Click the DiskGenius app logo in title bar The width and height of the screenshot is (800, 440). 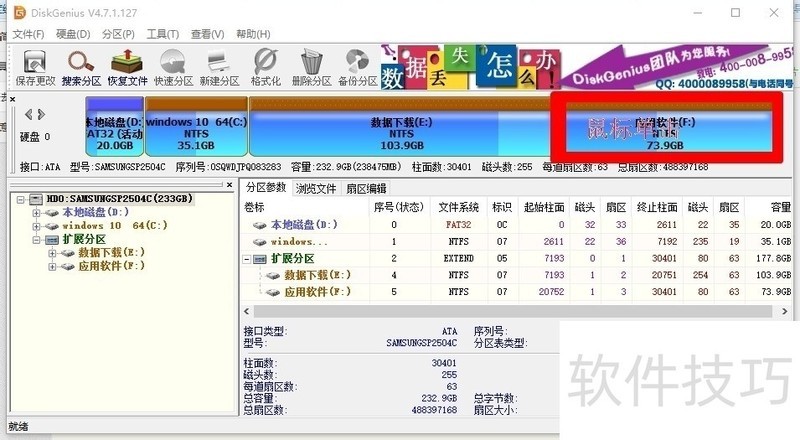coord(19,12)
